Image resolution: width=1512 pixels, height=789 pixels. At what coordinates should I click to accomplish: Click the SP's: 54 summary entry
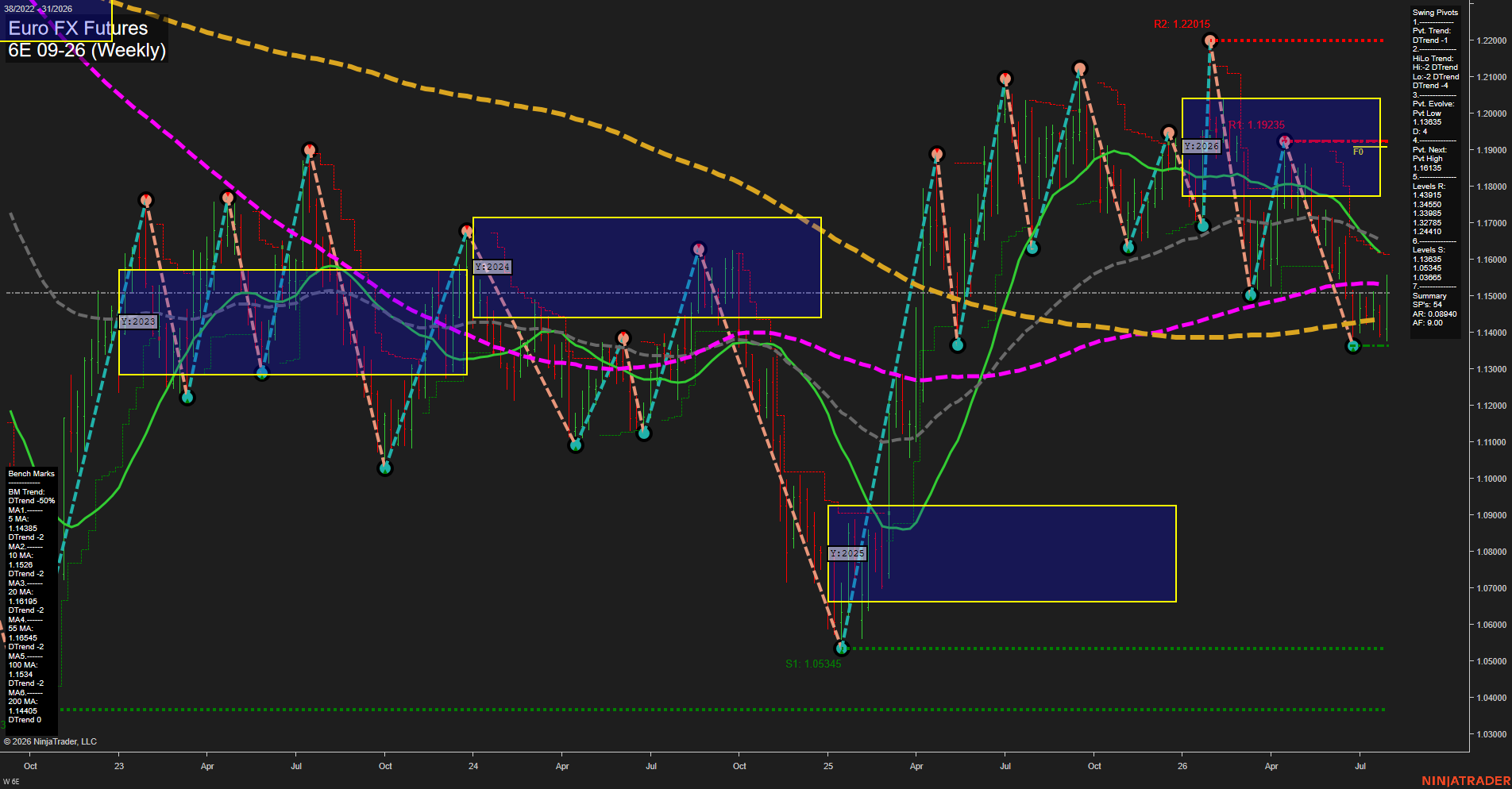click(x=1427, y=305)
